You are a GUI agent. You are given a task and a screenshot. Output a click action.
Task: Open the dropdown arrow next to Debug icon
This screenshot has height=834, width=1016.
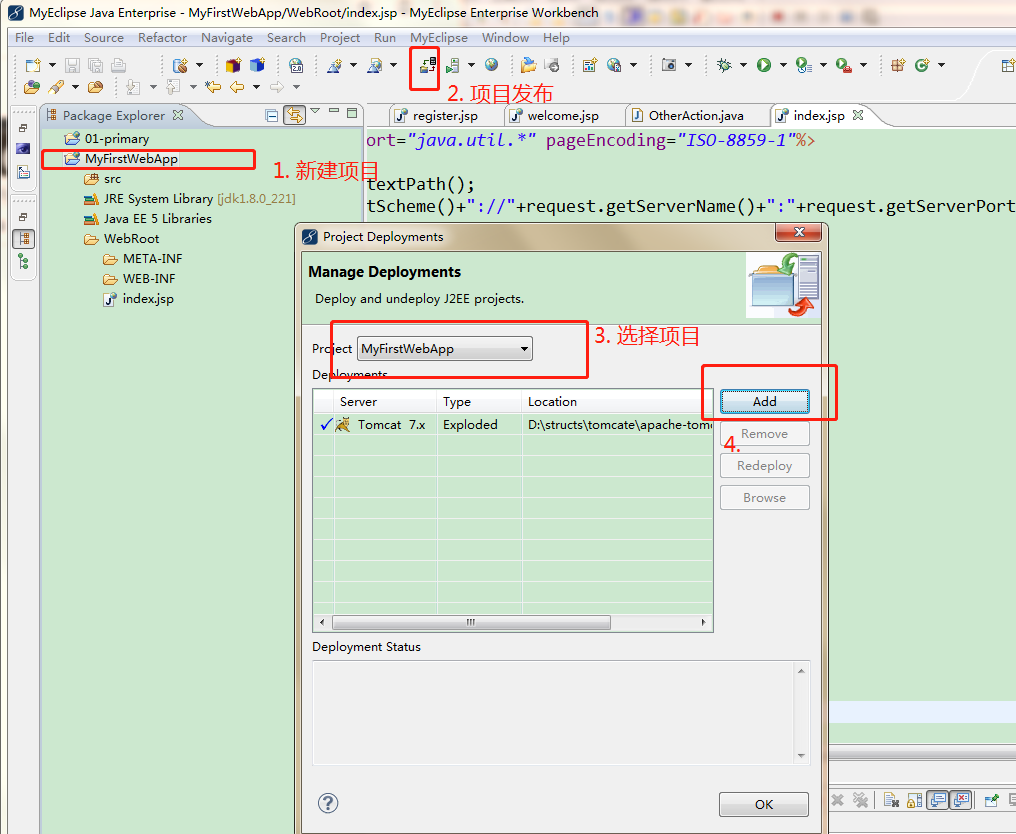tap(743, 65)
